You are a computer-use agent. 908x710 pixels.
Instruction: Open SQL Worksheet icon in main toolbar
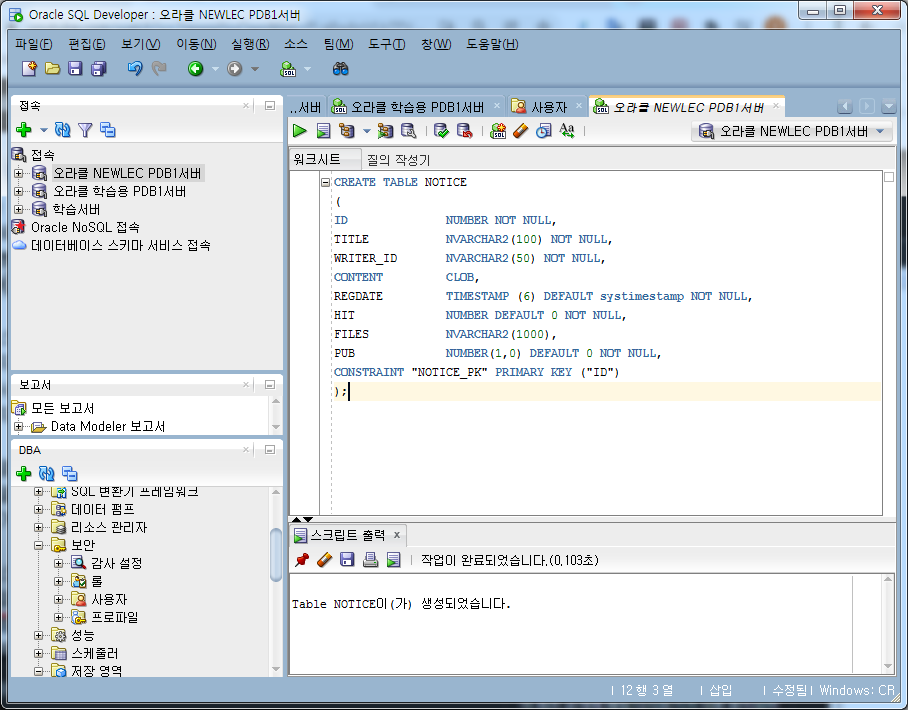[x=288, y=68]
